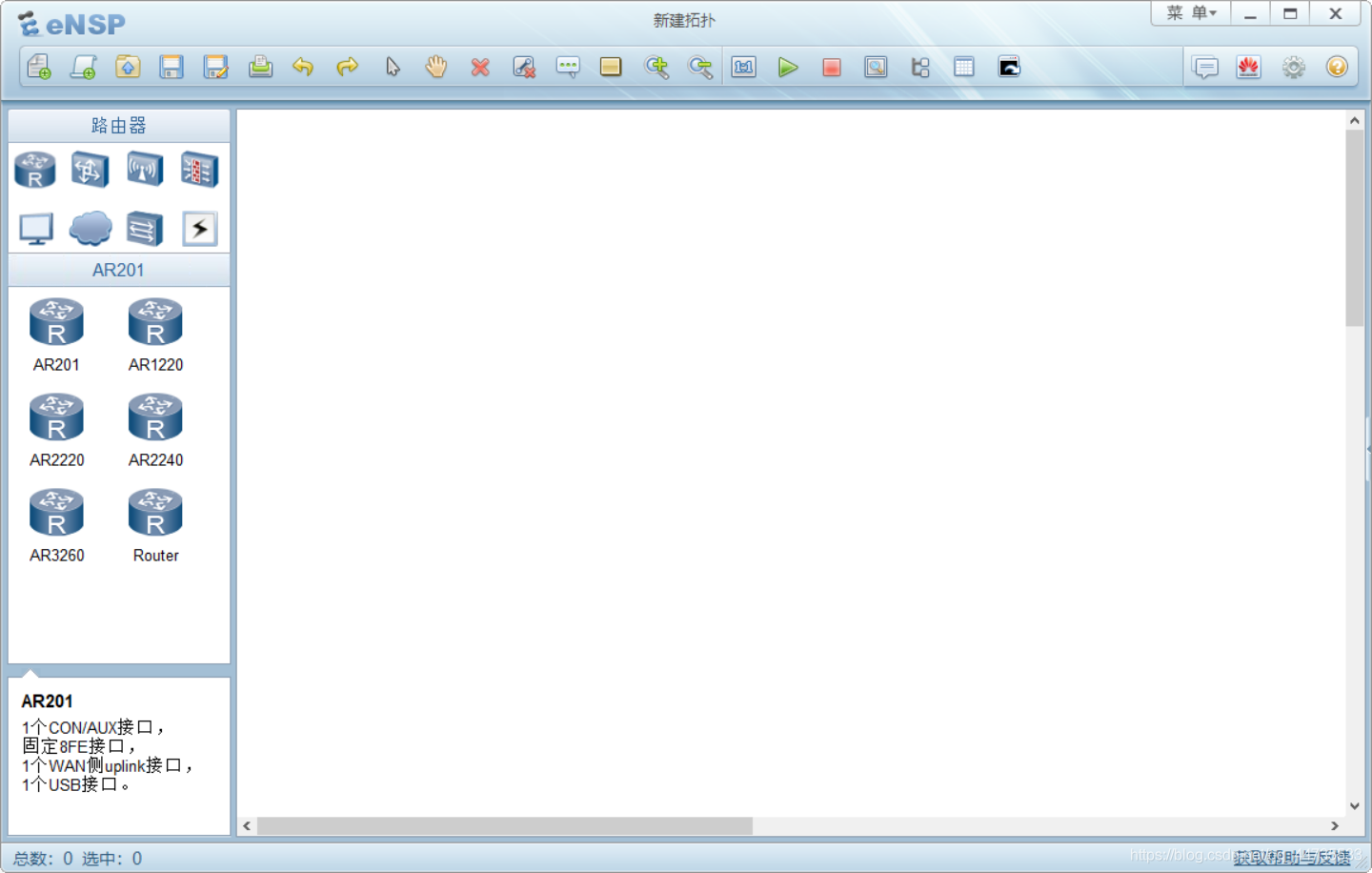Visit Huawei website via red logo icon

click(x=1249, y=67)
